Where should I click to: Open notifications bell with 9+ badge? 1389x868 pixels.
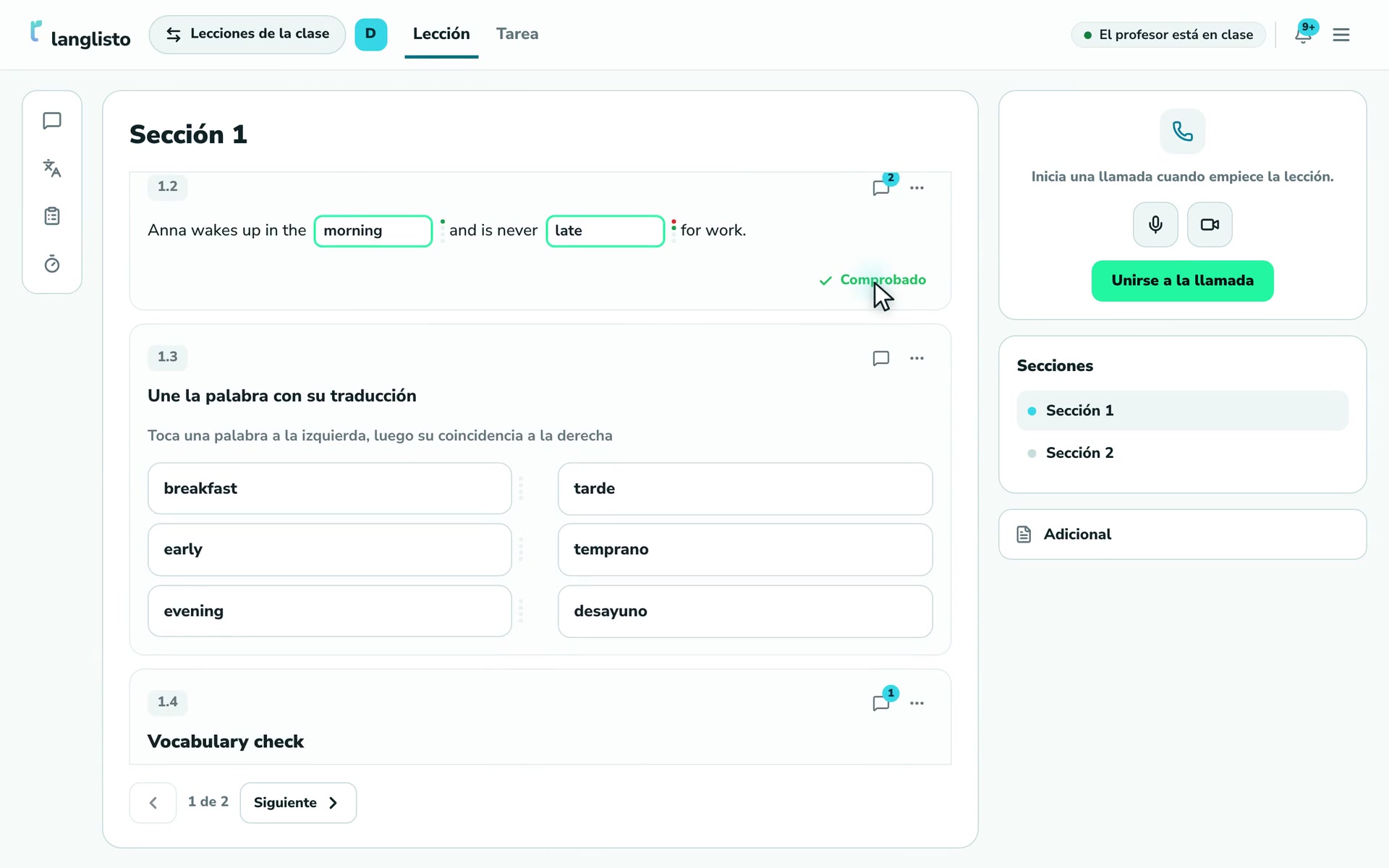tap(1304, 34)
